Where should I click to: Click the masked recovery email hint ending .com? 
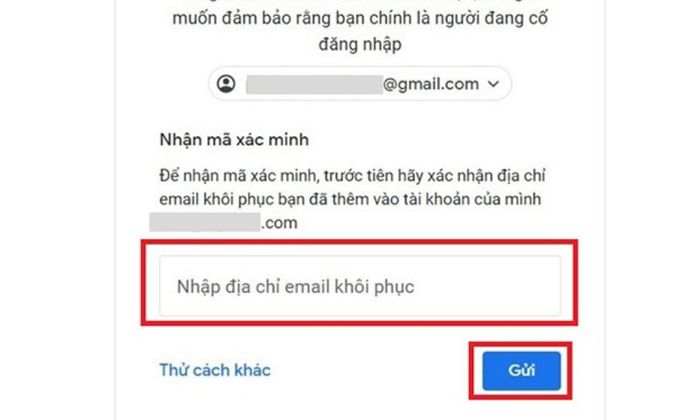[x=223, y=222]
